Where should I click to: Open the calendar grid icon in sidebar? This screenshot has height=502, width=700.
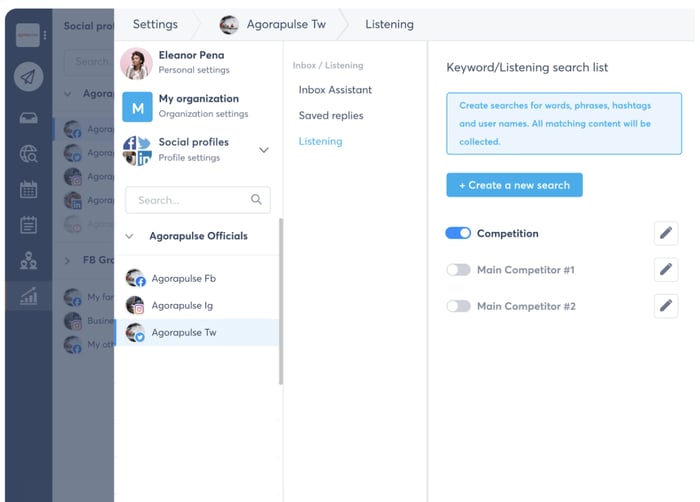click(28, 189)
